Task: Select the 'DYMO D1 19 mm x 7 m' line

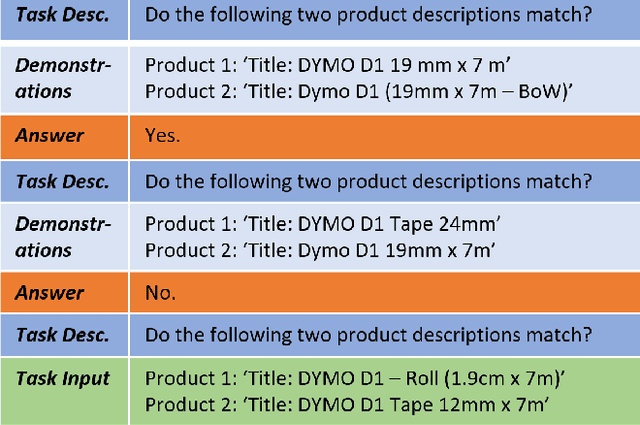Action: (328, 66)
